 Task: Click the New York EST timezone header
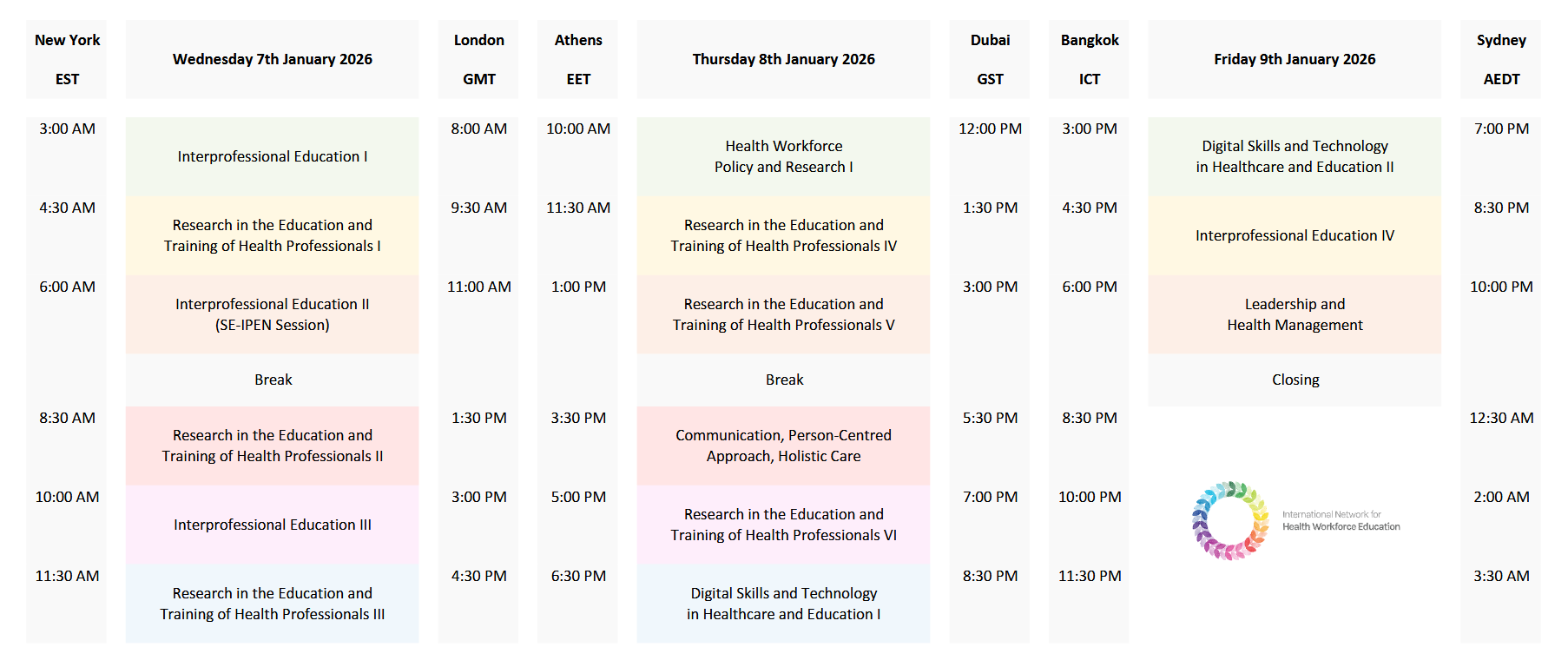pyautogui.click(x=67, y=59)
